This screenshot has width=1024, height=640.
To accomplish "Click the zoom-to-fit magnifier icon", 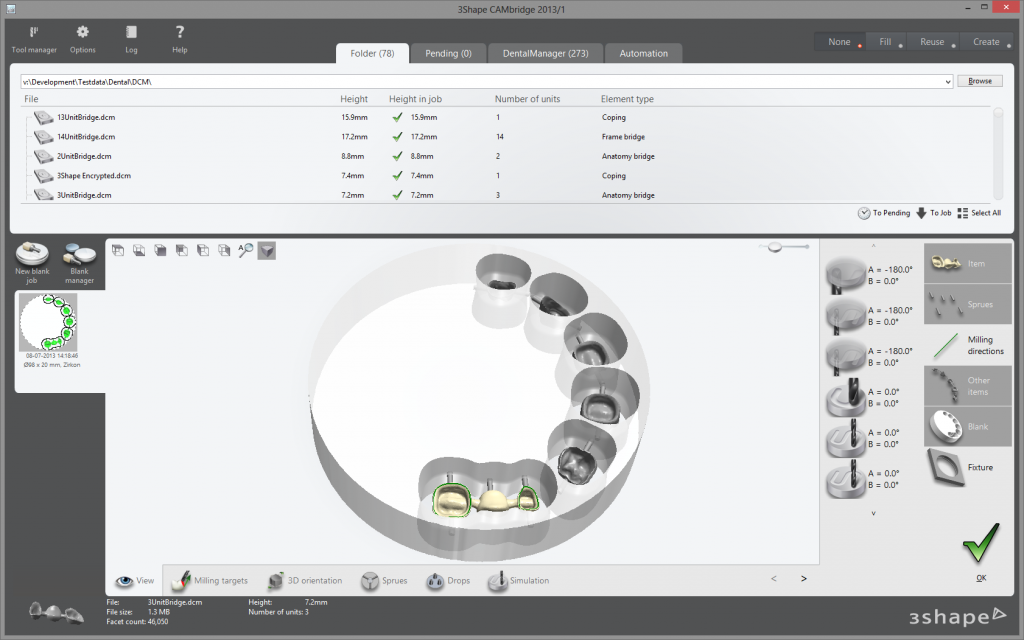I will coord(245,250).
